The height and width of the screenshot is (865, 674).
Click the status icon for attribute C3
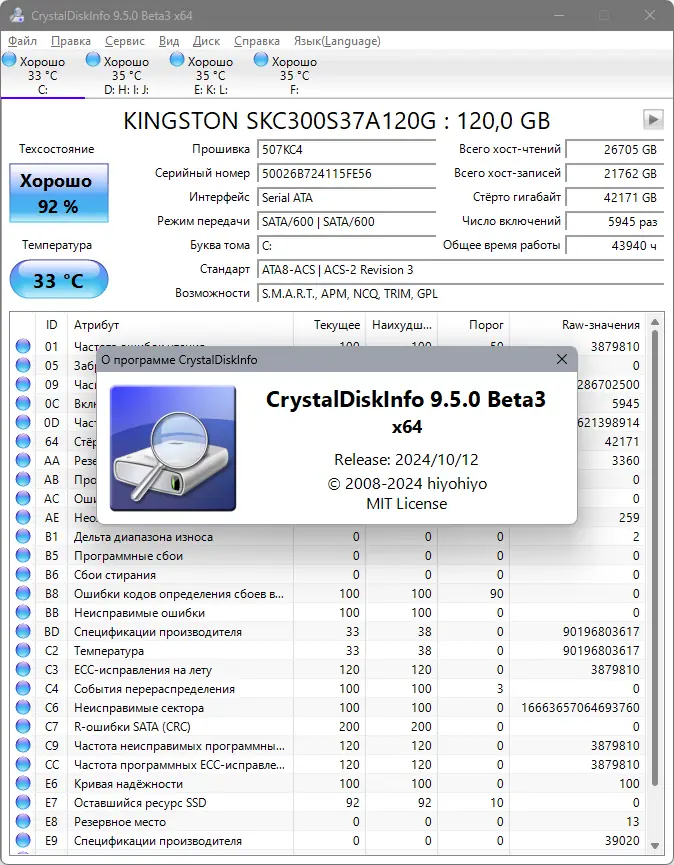click(23, 670)
